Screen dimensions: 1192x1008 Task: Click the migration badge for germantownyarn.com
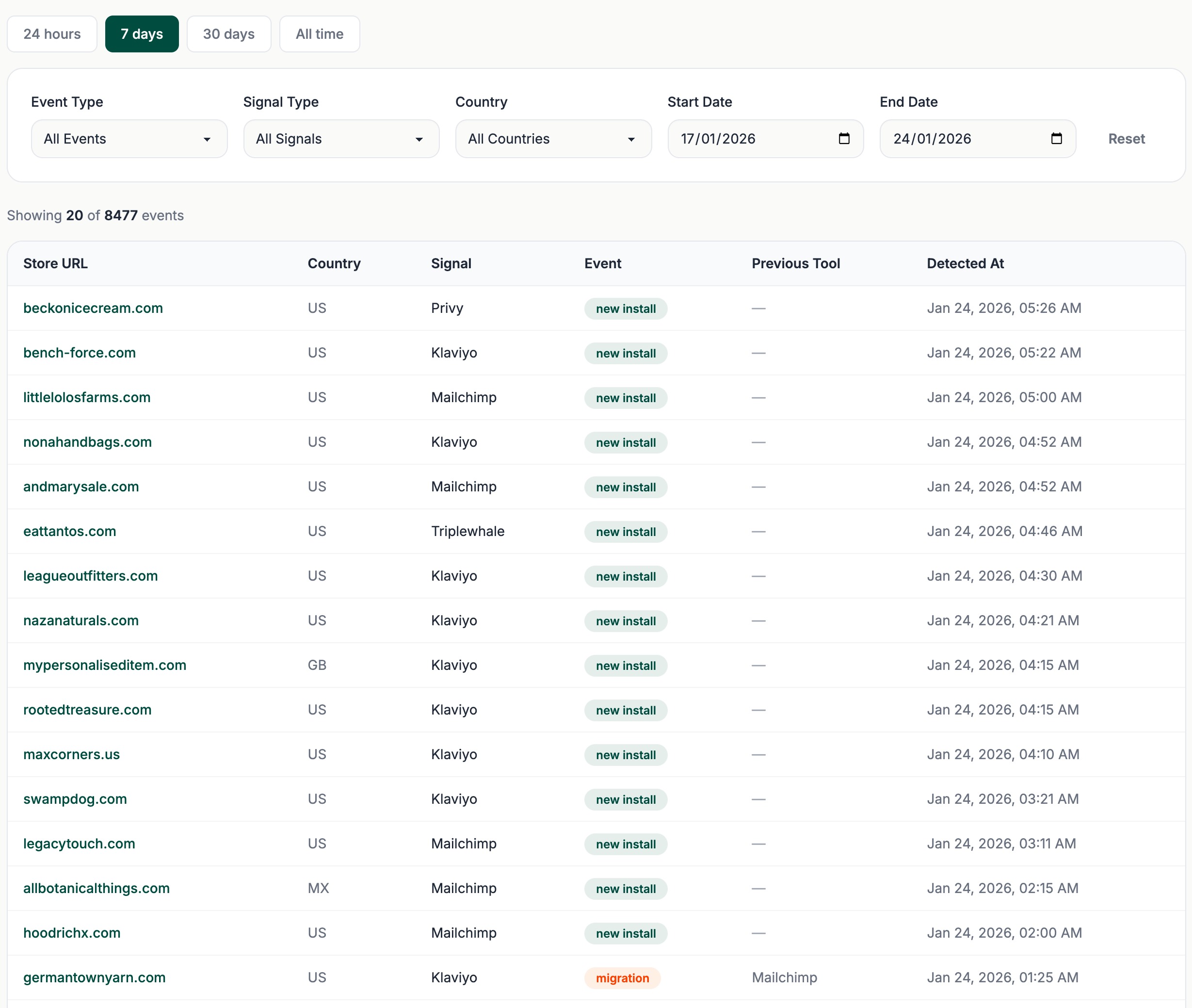tap(622, 978)
